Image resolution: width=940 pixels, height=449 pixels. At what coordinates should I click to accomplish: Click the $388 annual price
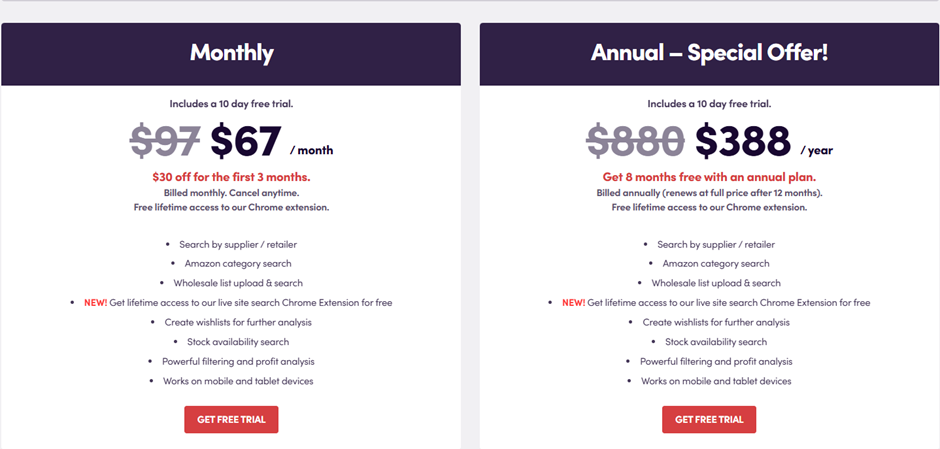743,141
